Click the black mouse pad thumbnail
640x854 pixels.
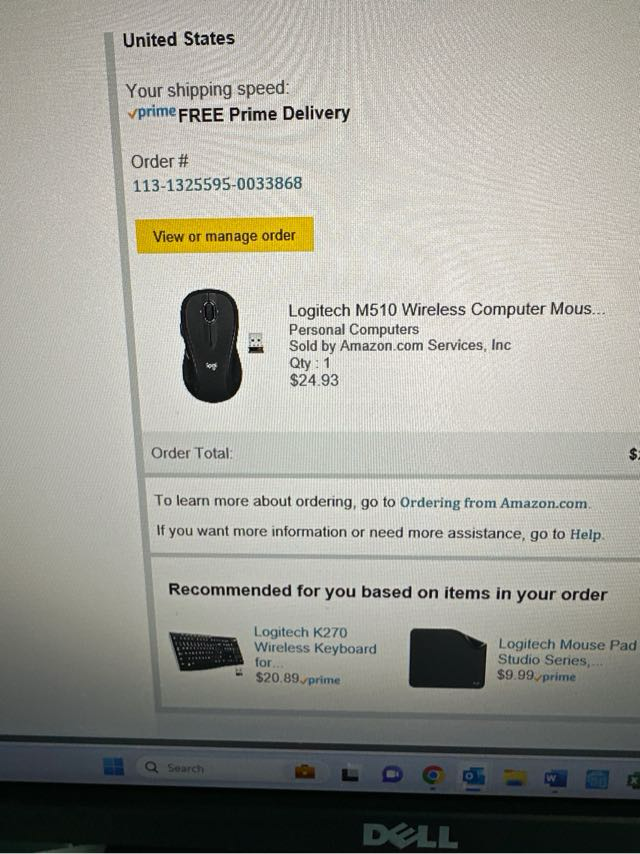[447, 658]
